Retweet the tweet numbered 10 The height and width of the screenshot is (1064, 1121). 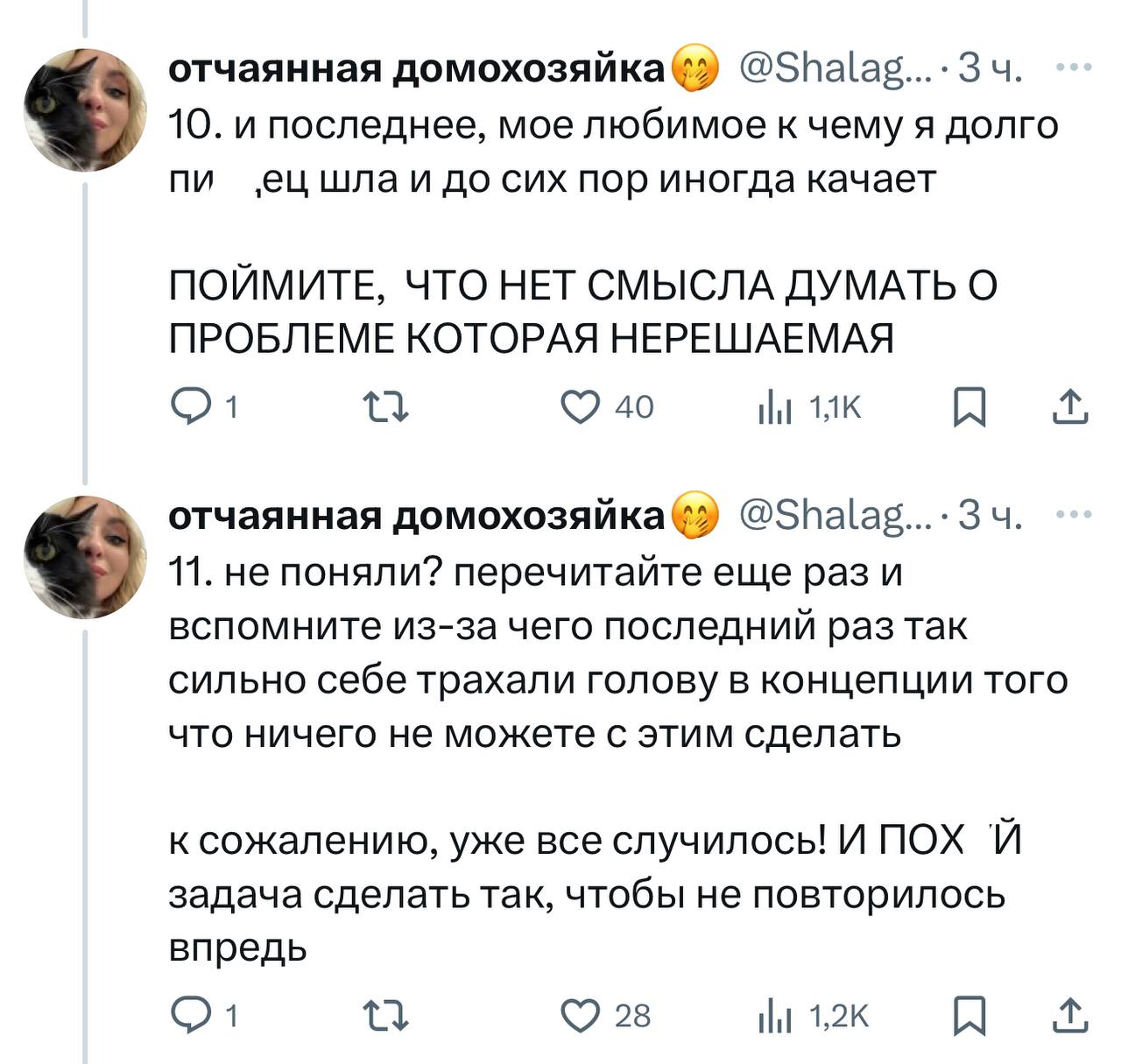pos(386,407)
